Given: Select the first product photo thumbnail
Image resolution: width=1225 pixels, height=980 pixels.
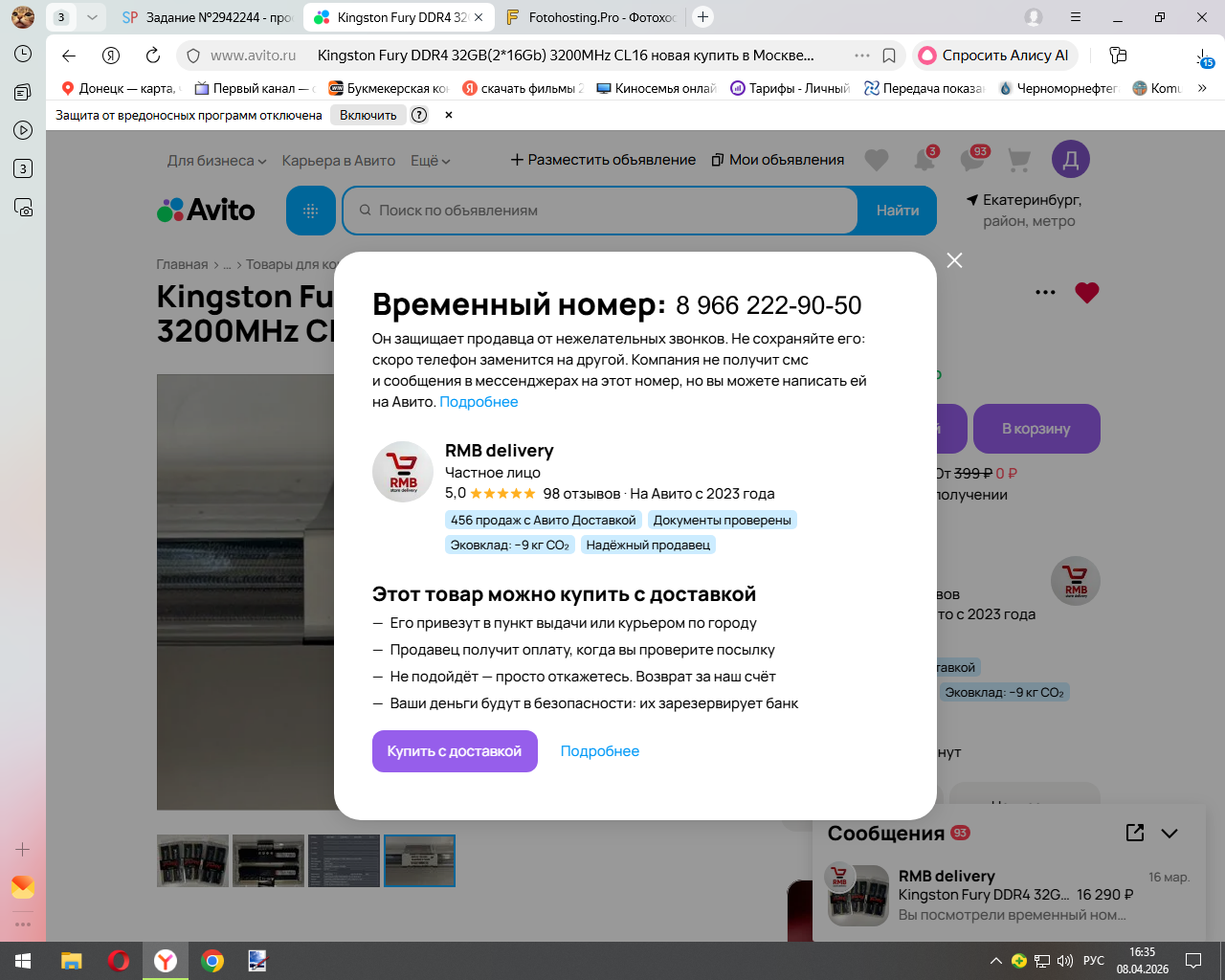Looking at the screenshot, I should click(193, 860).
